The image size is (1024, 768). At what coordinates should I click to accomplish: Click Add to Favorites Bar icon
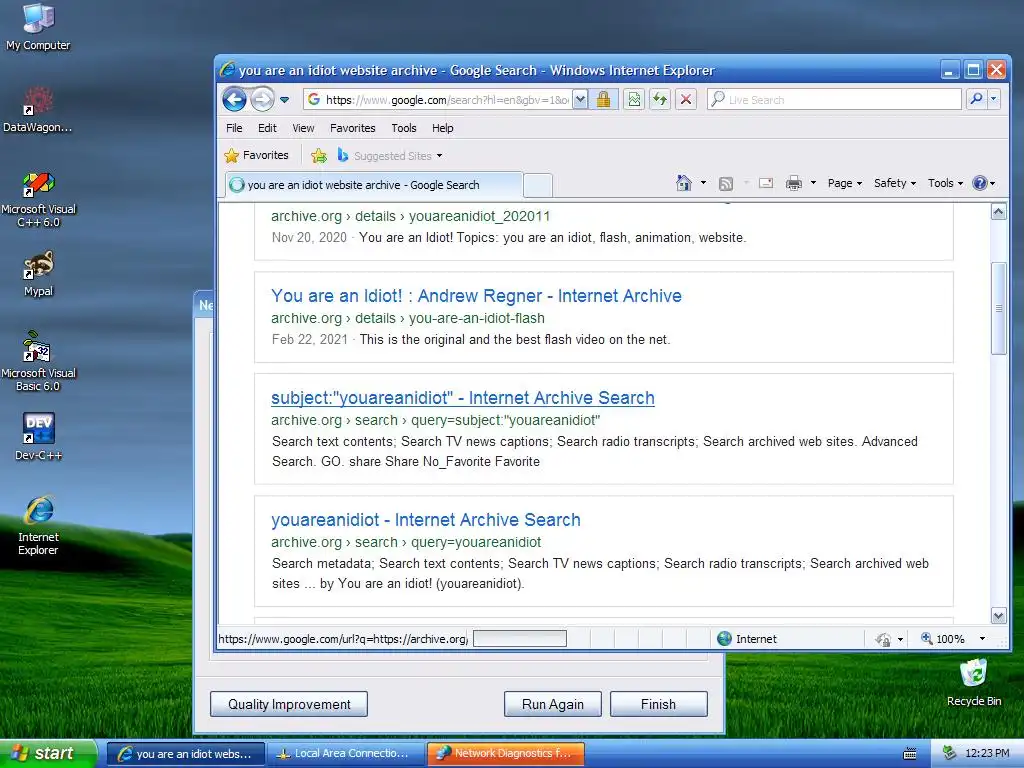pyautogui.click(x=319, y=155)
